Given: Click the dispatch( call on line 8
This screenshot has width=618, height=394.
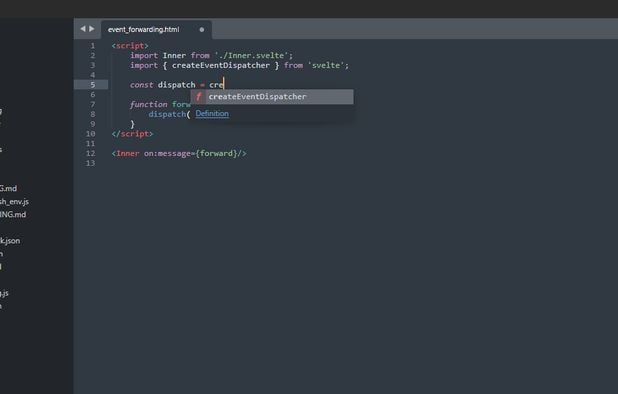Looking at the screenshot, I should (169, 114).
